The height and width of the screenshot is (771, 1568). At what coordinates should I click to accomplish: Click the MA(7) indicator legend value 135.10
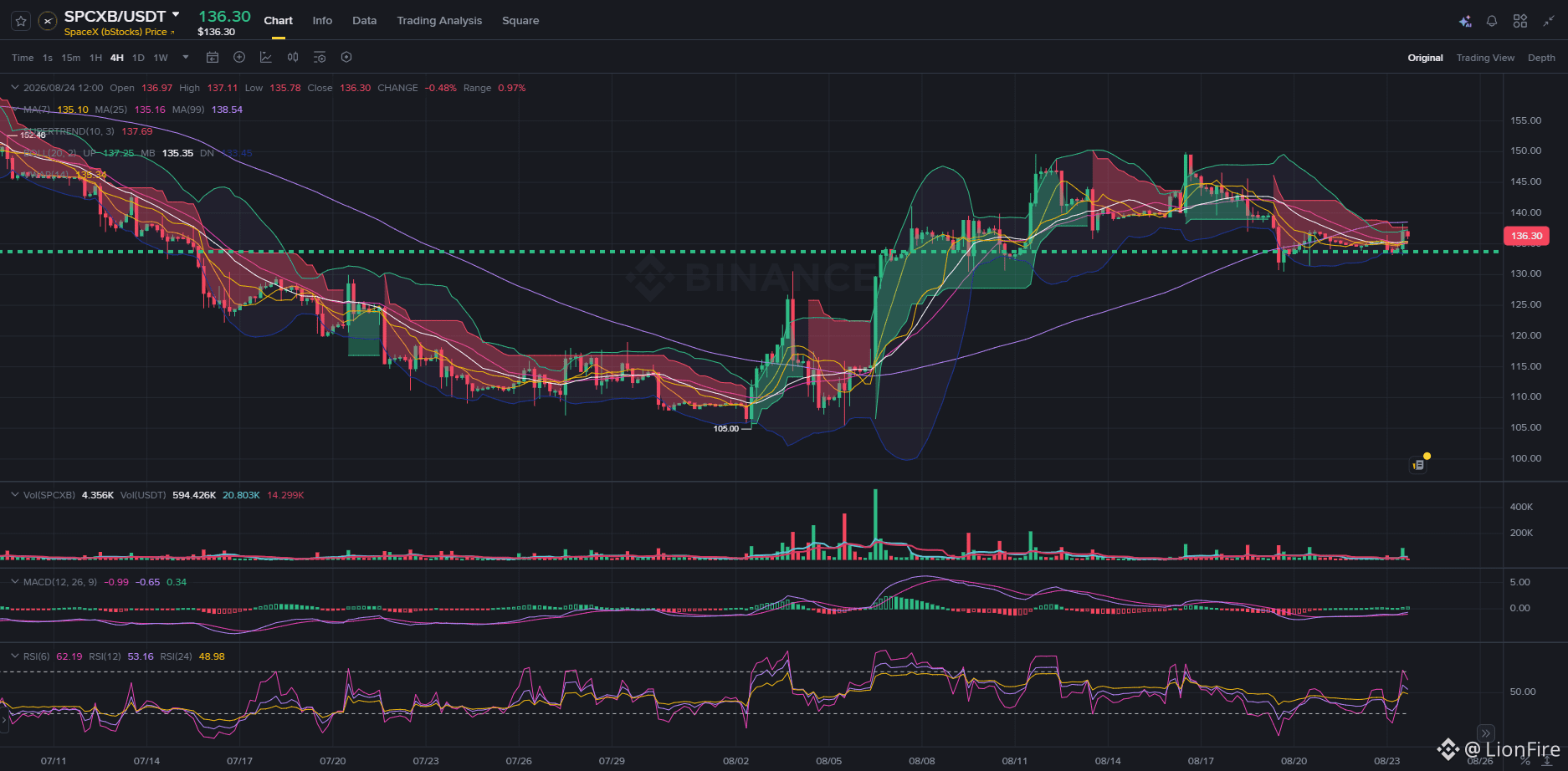[73, 110]
